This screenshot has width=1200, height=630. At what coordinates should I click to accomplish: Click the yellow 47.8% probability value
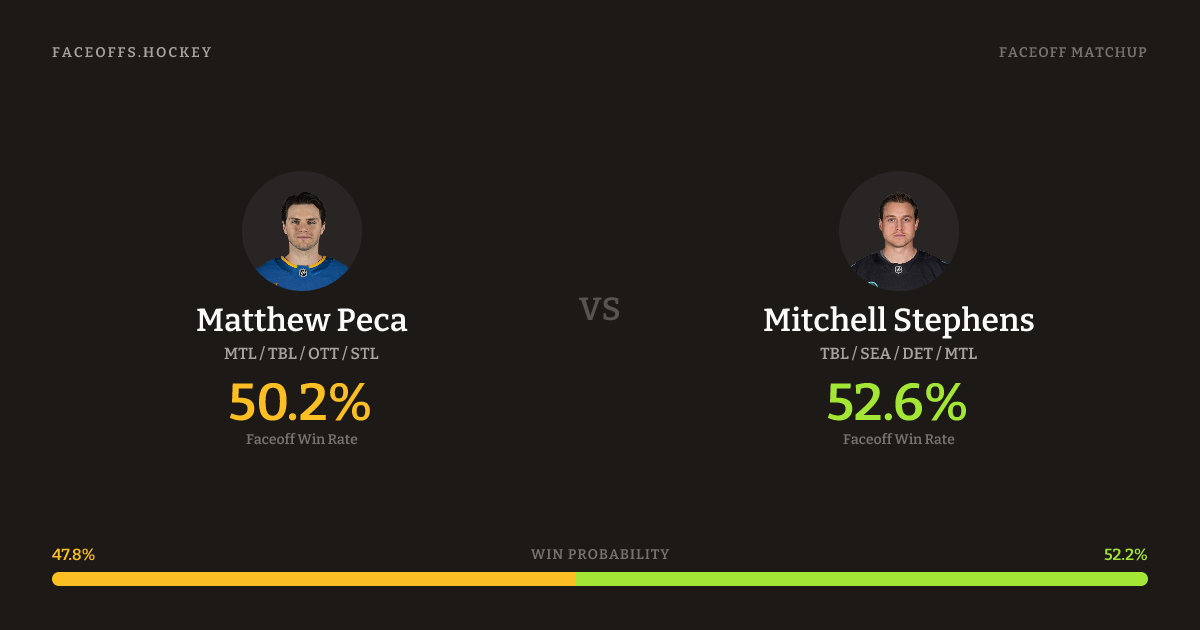tap(73, 554)
